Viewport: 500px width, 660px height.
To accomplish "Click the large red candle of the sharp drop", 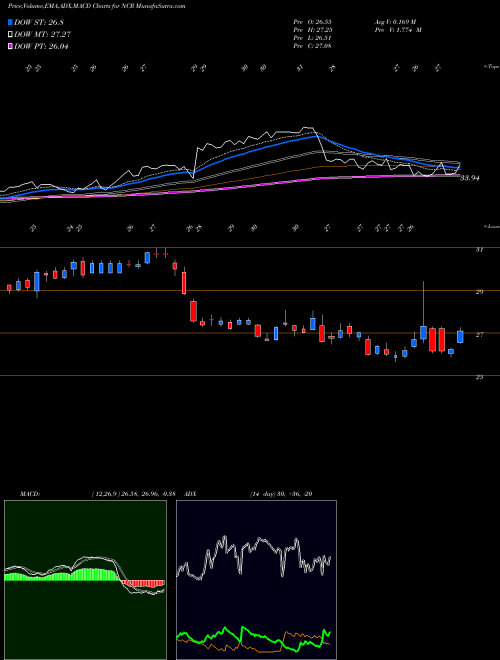I will [193, 311].
